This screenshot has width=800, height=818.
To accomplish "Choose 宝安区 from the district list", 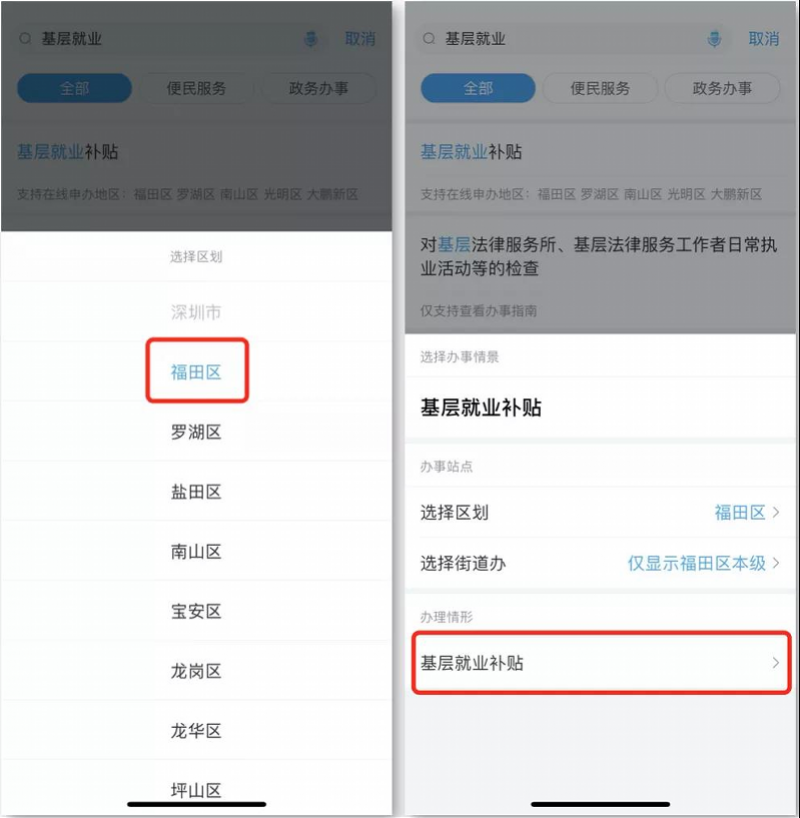I will pos(196,611).
